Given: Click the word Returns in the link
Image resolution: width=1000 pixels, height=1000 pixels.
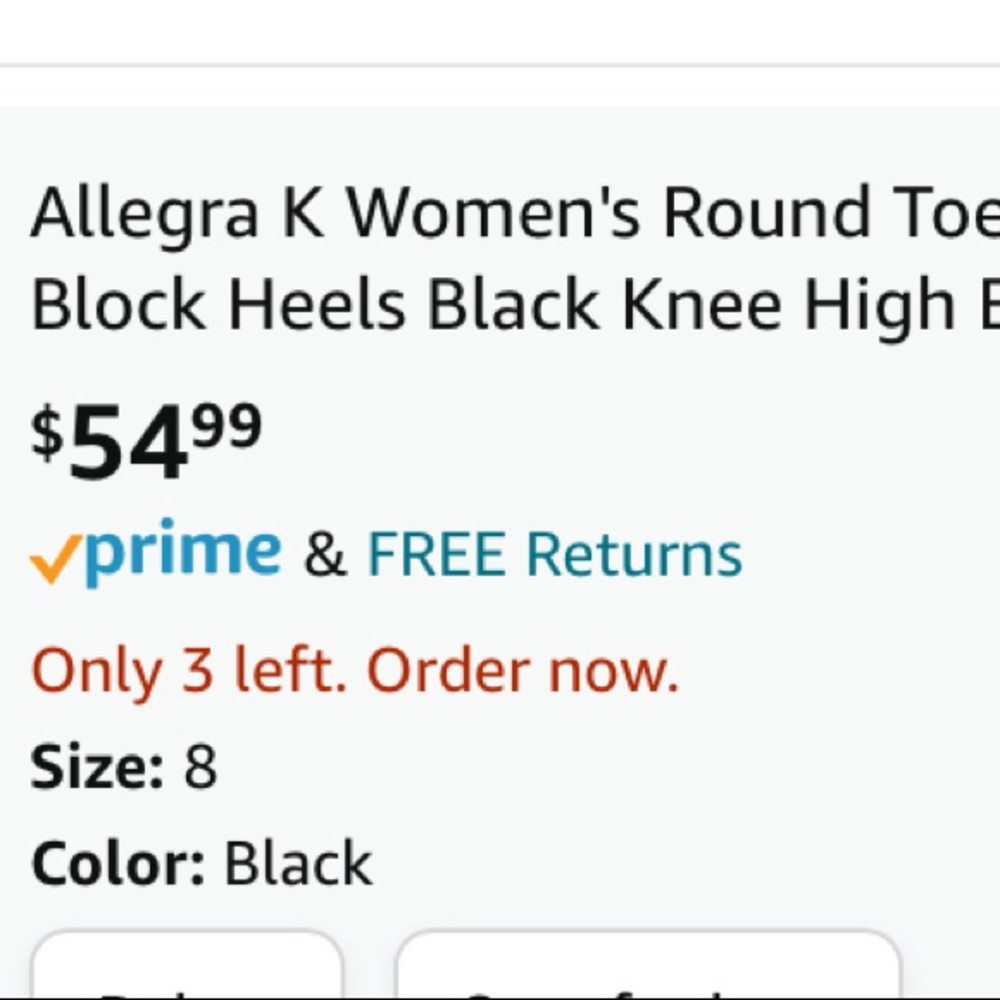Looking at the screenshot, I should [x=634, y=555].
